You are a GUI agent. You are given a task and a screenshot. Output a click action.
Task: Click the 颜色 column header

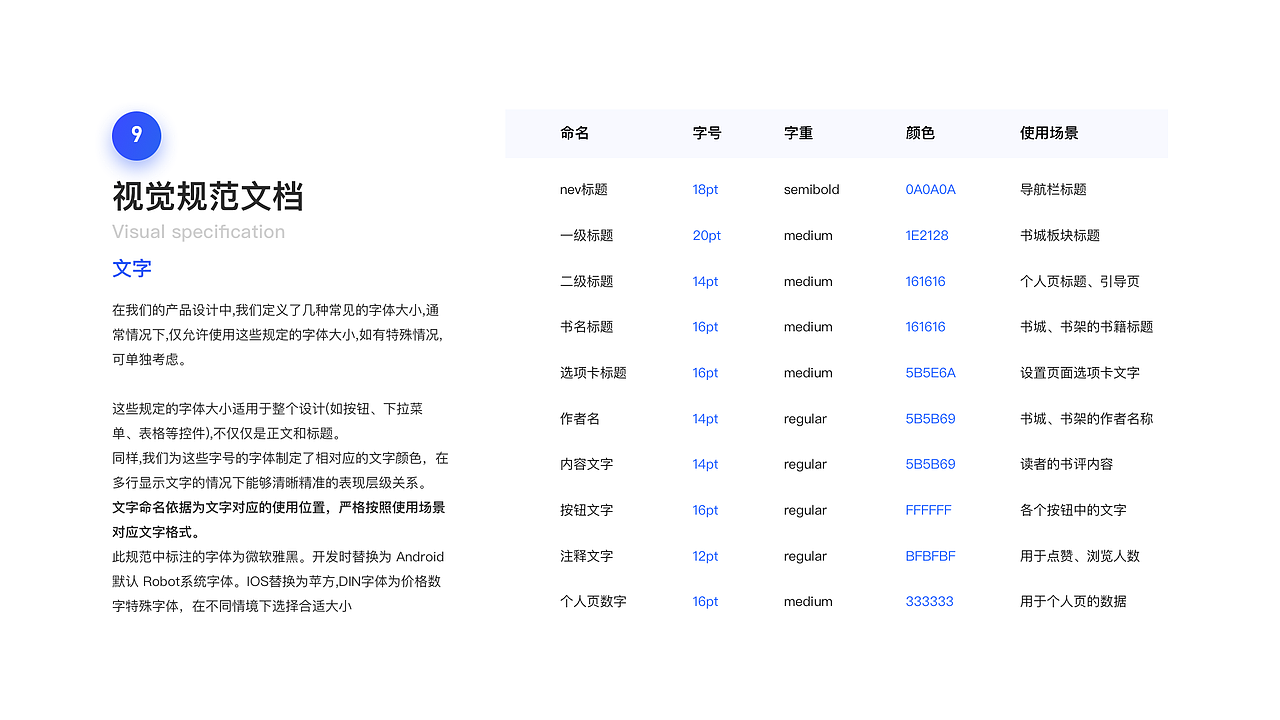[x=920, y=133]
